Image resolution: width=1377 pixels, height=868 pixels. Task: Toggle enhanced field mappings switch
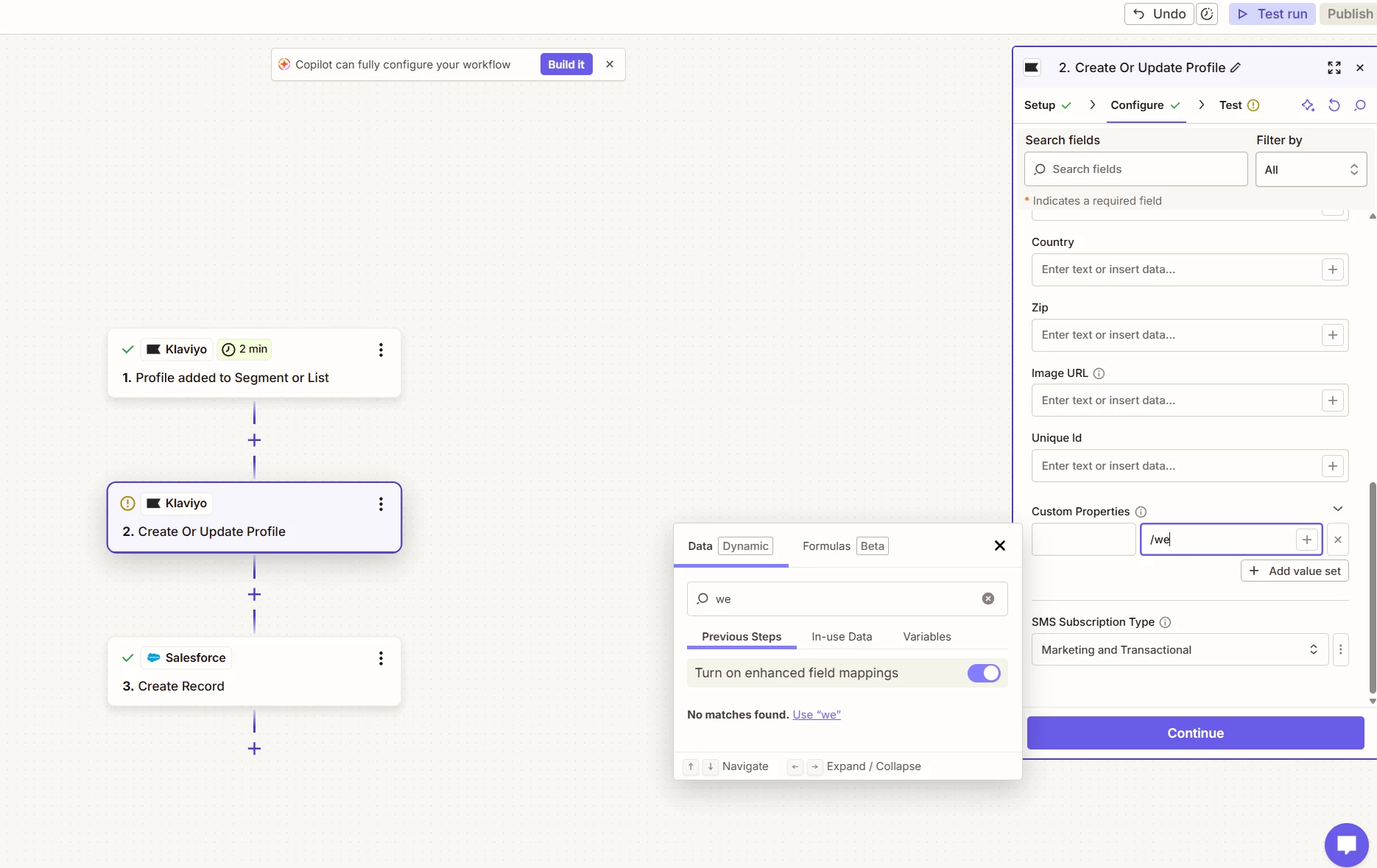coord(984,673)
